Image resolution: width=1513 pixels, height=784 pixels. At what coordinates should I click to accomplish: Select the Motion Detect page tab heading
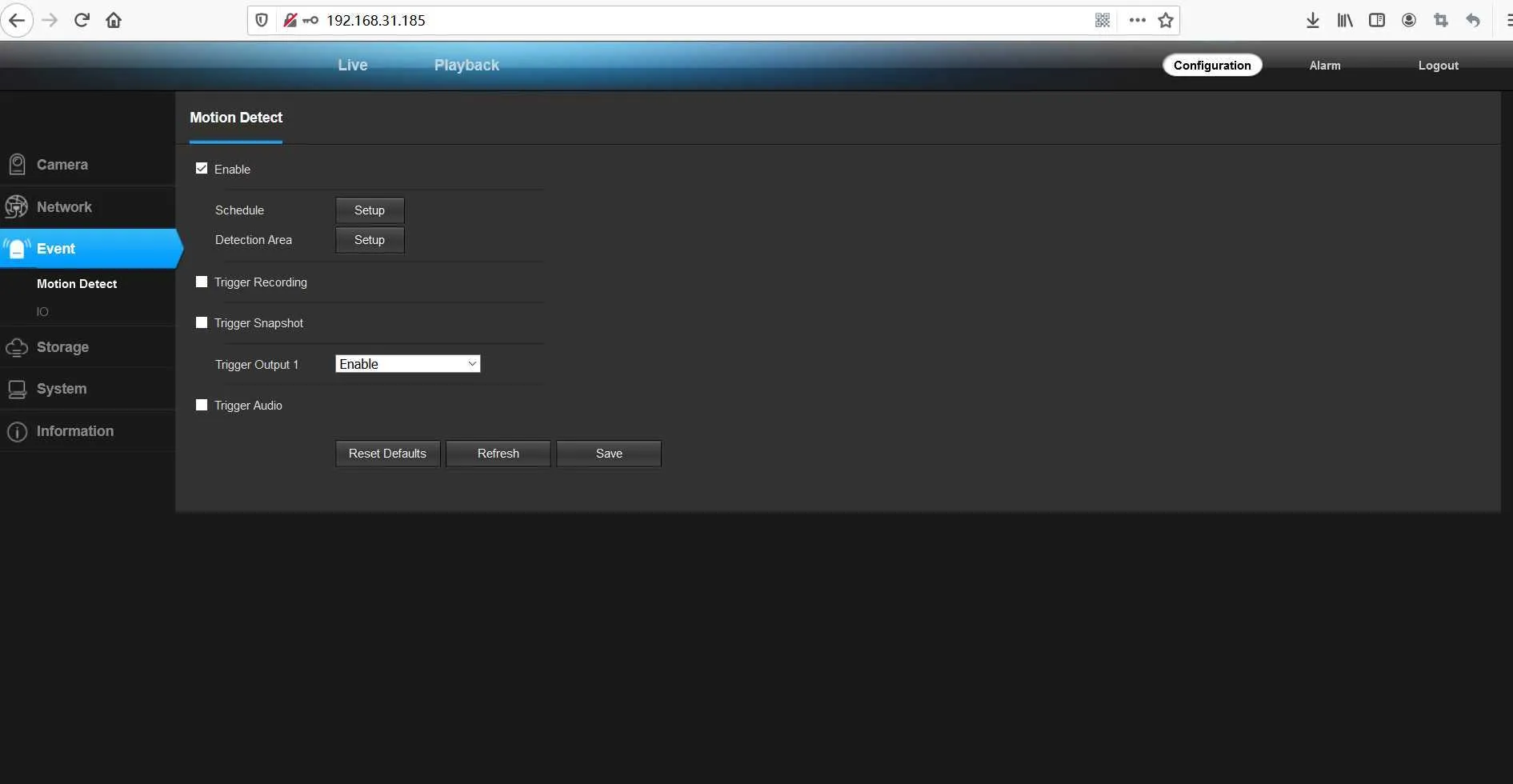(236, 118)
